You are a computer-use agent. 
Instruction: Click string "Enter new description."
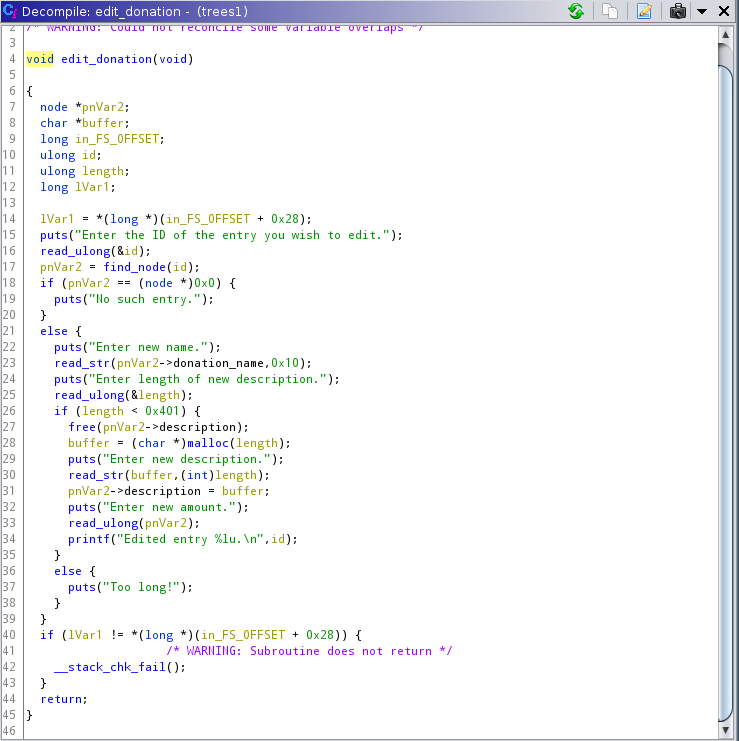(x=187, y=459)
